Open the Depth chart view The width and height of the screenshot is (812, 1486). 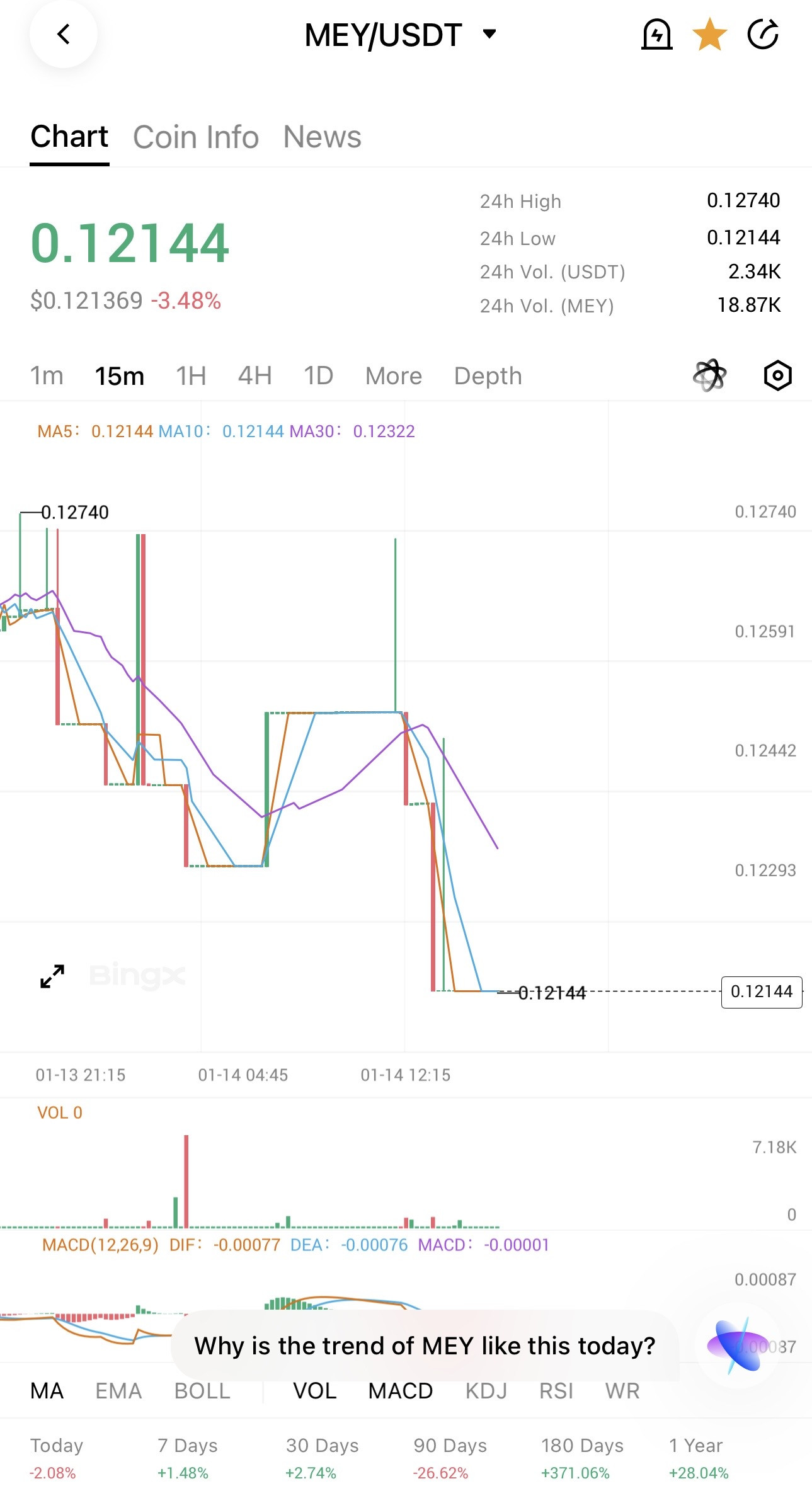[488, 376]
